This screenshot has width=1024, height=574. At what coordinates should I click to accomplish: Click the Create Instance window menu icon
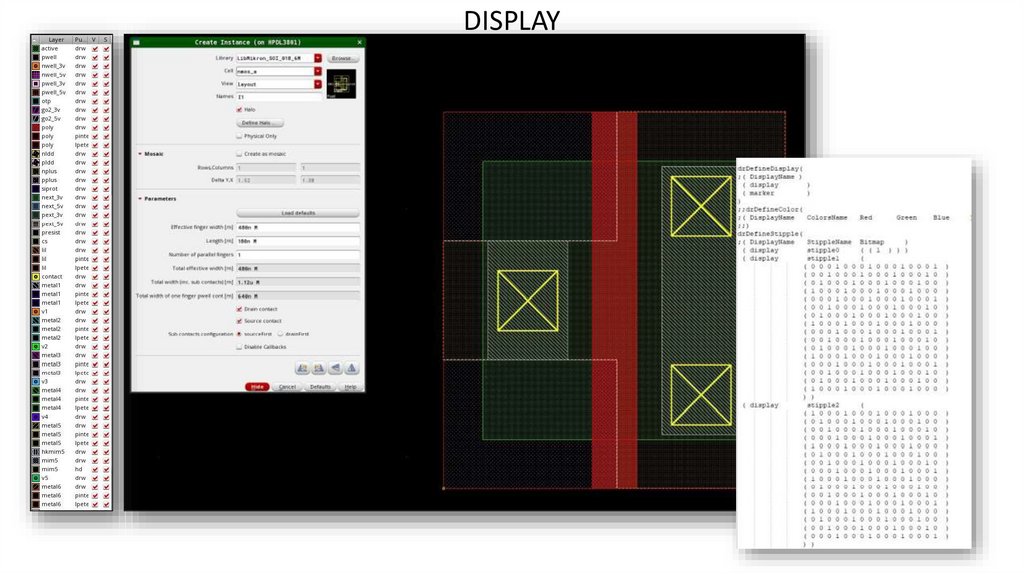(x=136, y=42)
